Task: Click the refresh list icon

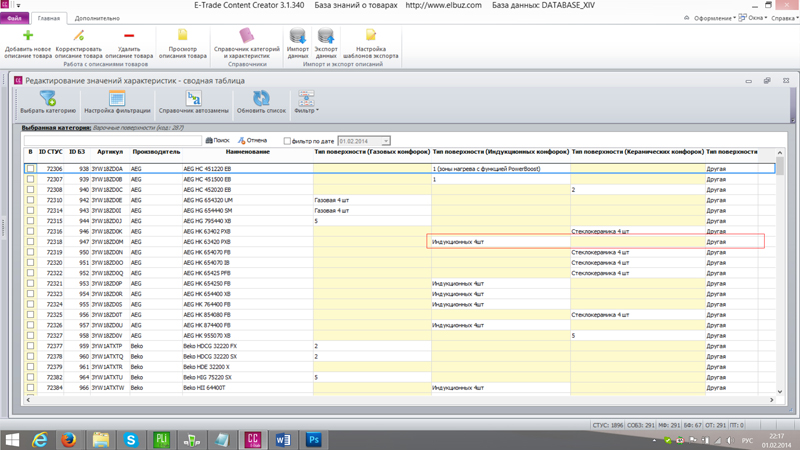Action: tap(261, 98)
